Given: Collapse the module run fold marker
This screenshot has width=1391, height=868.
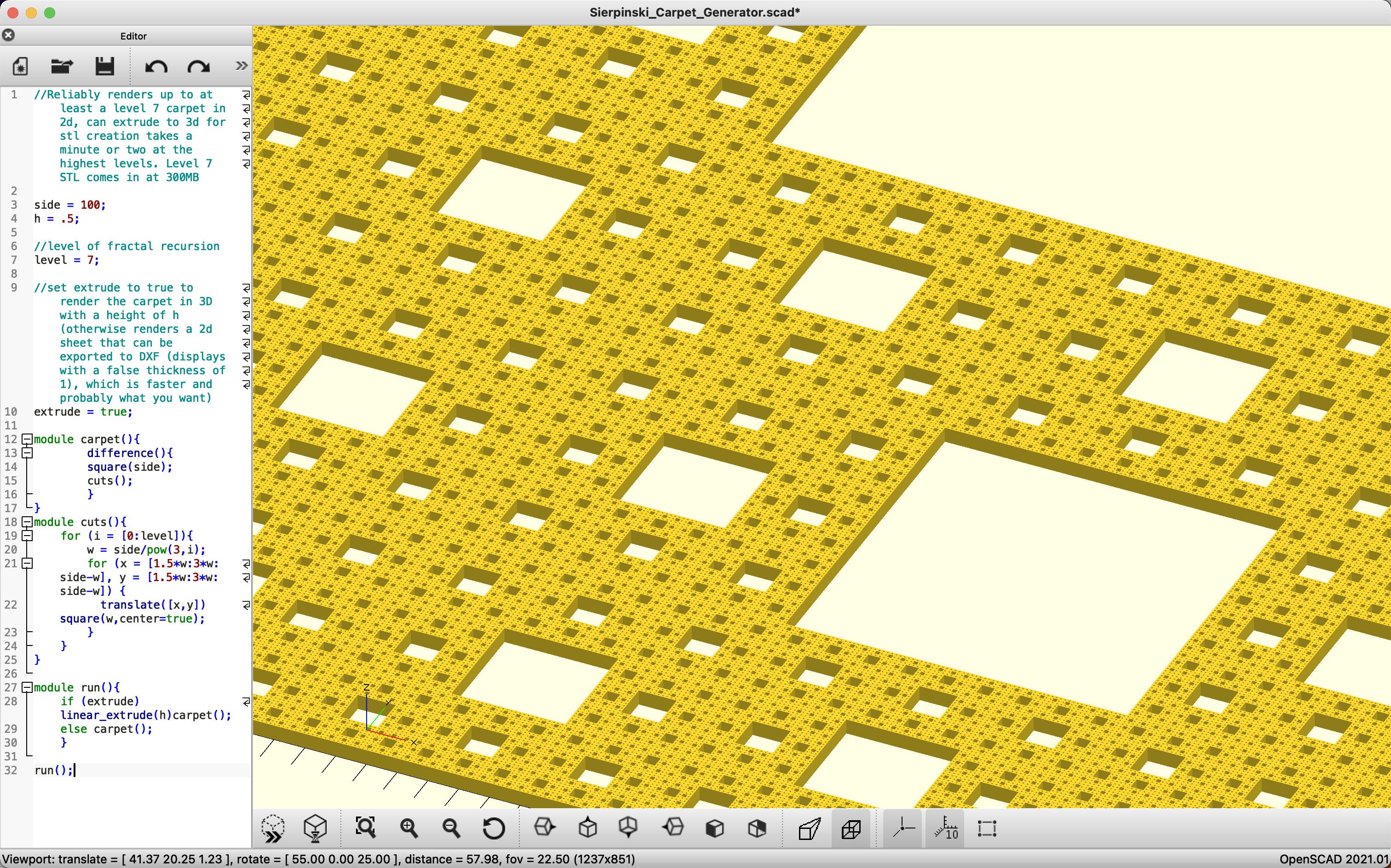Looking at the screenshot, I should 27,687.
